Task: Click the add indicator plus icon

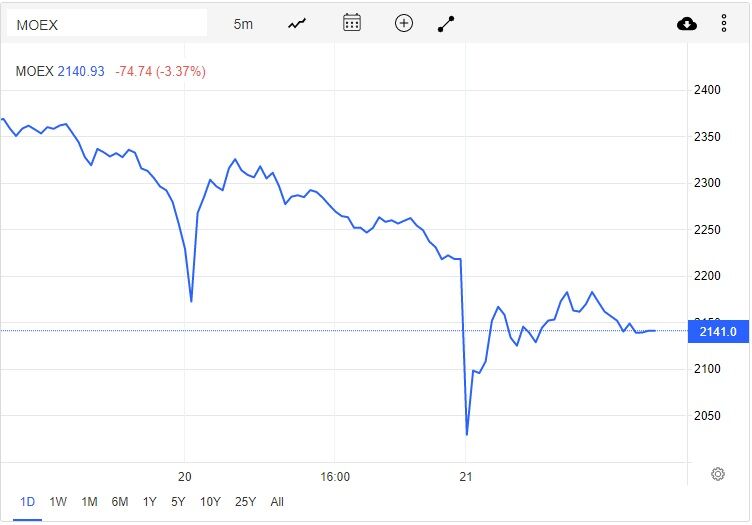Action: [x=404, y=23]
